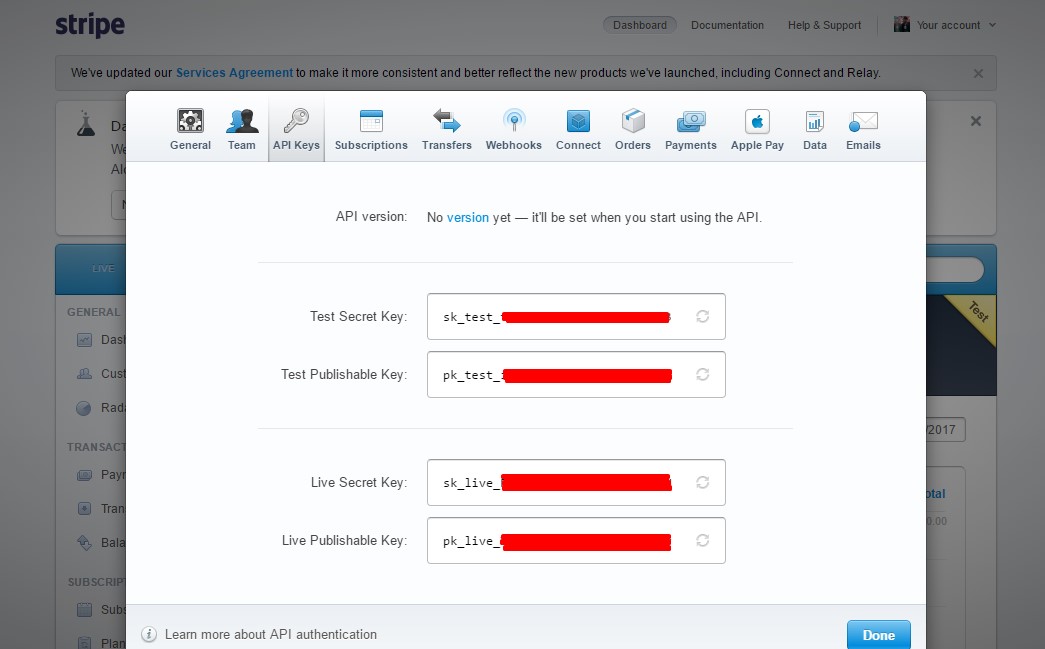Open the Apple Pay tab
Screen dimensions: 1045x649
pyautogui.click(x=757, y=130)
